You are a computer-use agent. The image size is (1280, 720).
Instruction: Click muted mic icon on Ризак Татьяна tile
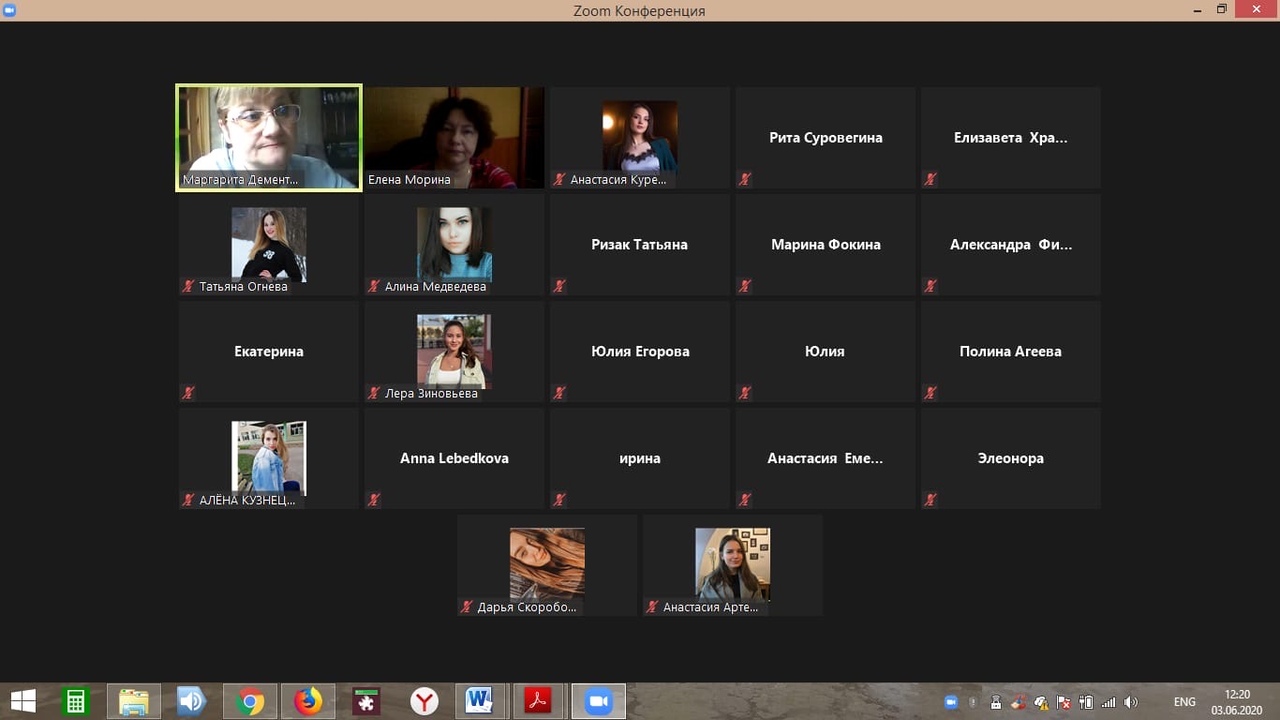559,286
